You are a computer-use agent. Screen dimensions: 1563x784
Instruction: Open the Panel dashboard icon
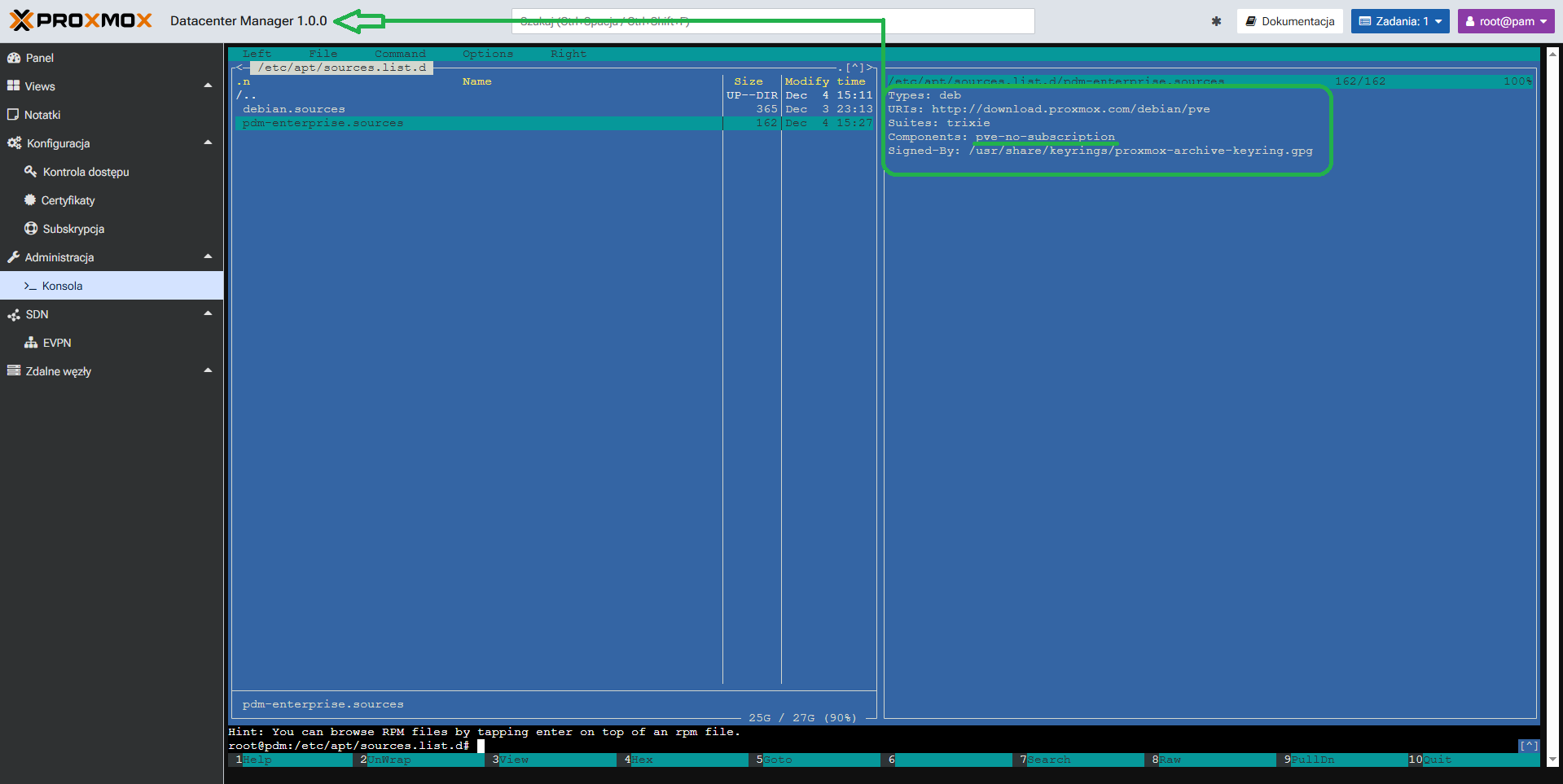tap(14, 58)
